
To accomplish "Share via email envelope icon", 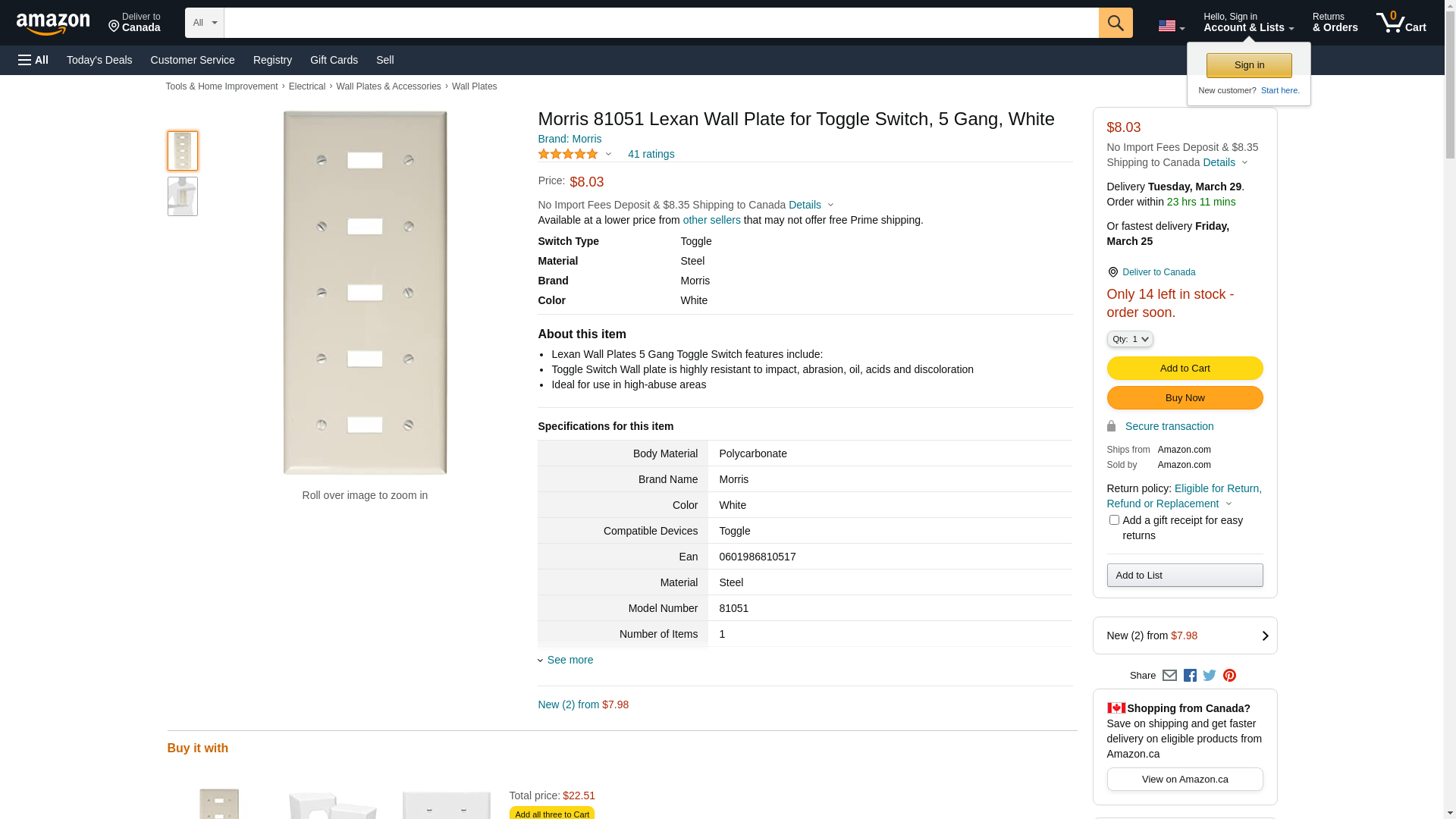I will tap(1169, 675).
